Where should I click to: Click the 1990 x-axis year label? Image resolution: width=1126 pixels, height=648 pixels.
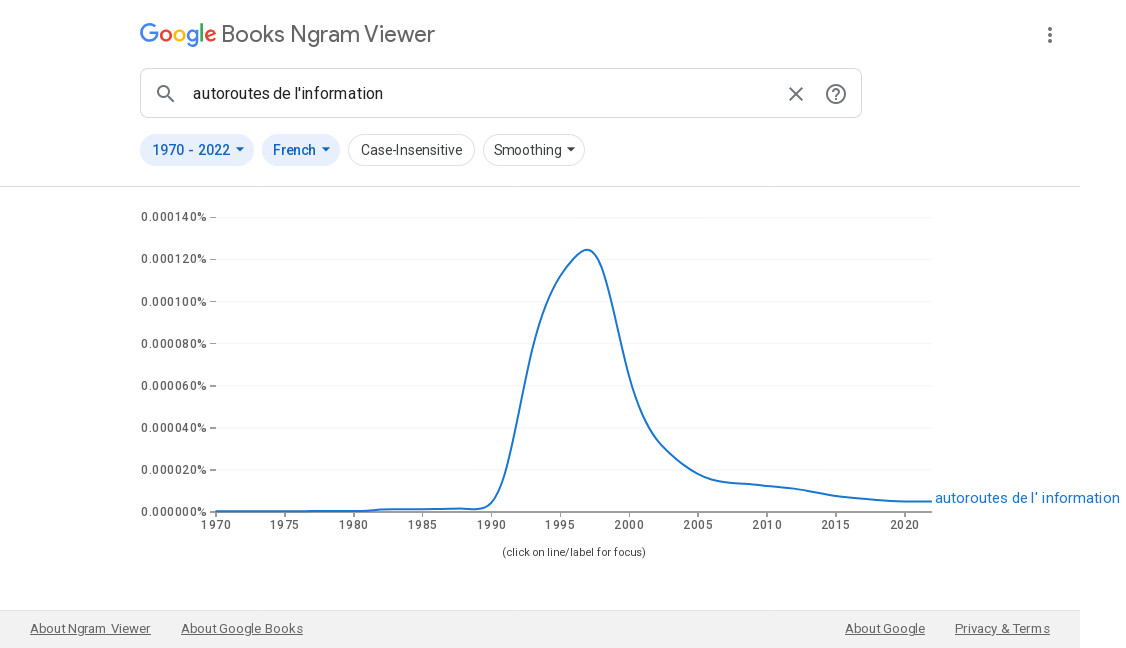click(491, 525)
